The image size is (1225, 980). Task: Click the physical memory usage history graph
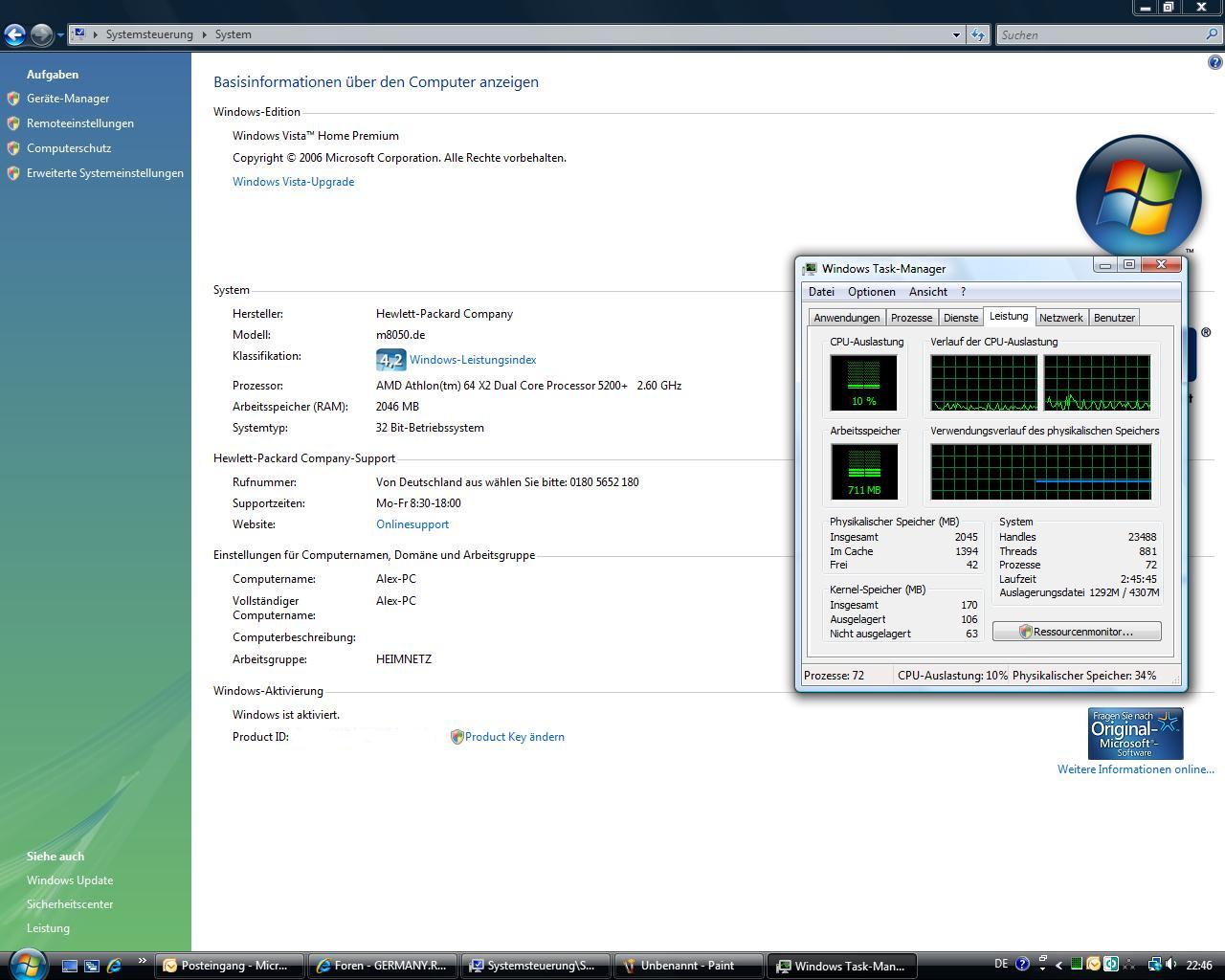click(1040, 472)
